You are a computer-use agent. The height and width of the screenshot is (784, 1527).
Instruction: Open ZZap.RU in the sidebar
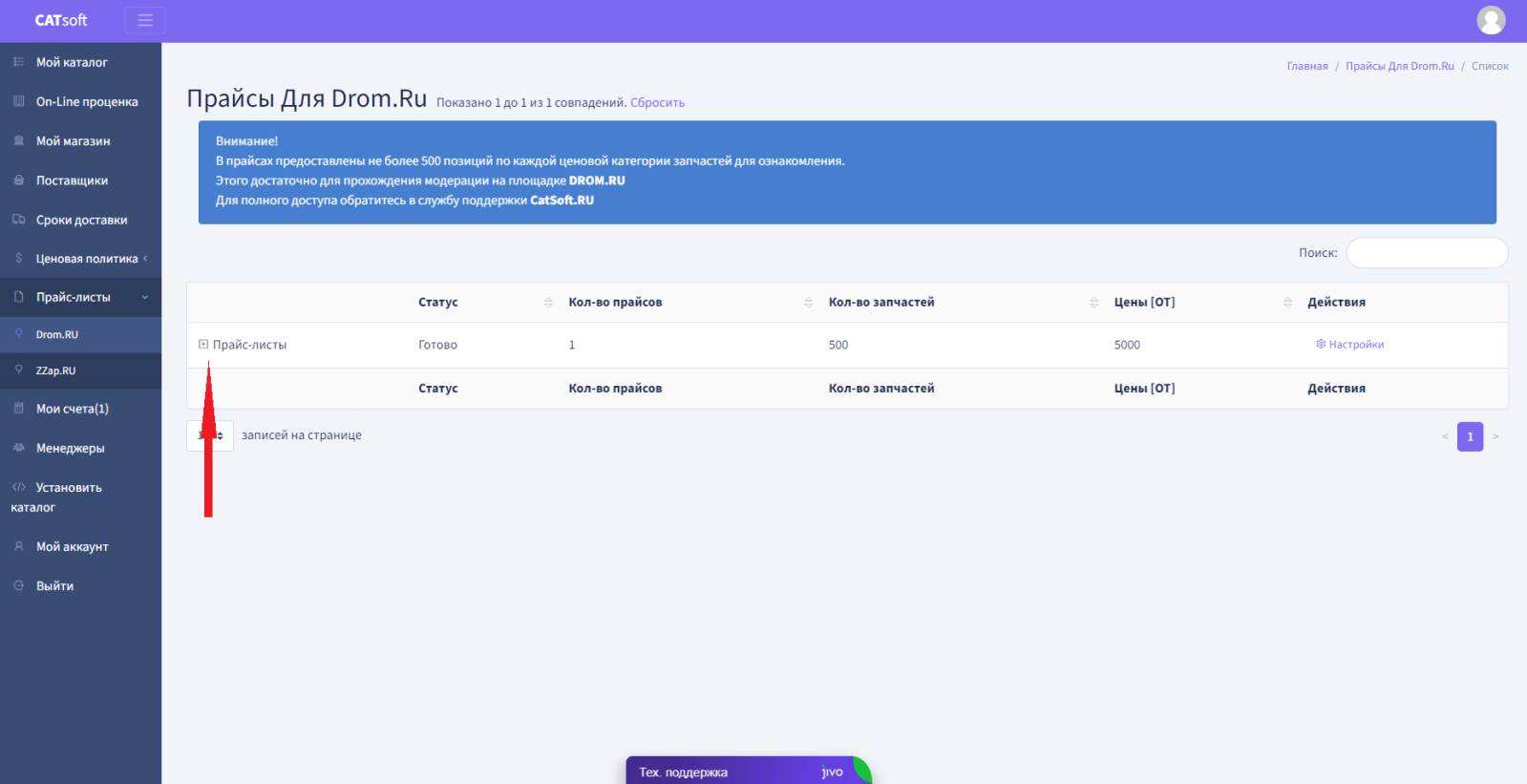55,371
